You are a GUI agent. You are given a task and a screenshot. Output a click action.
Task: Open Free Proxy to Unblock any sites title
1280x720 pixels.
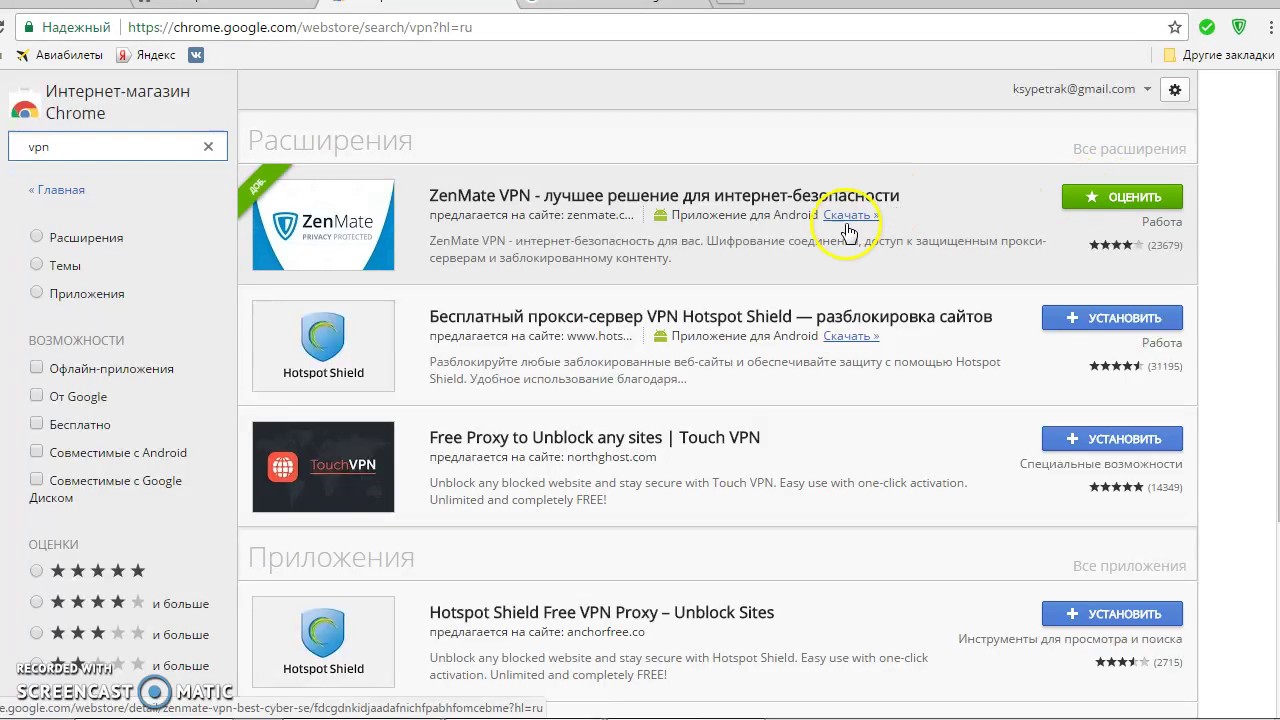point(595,438)
